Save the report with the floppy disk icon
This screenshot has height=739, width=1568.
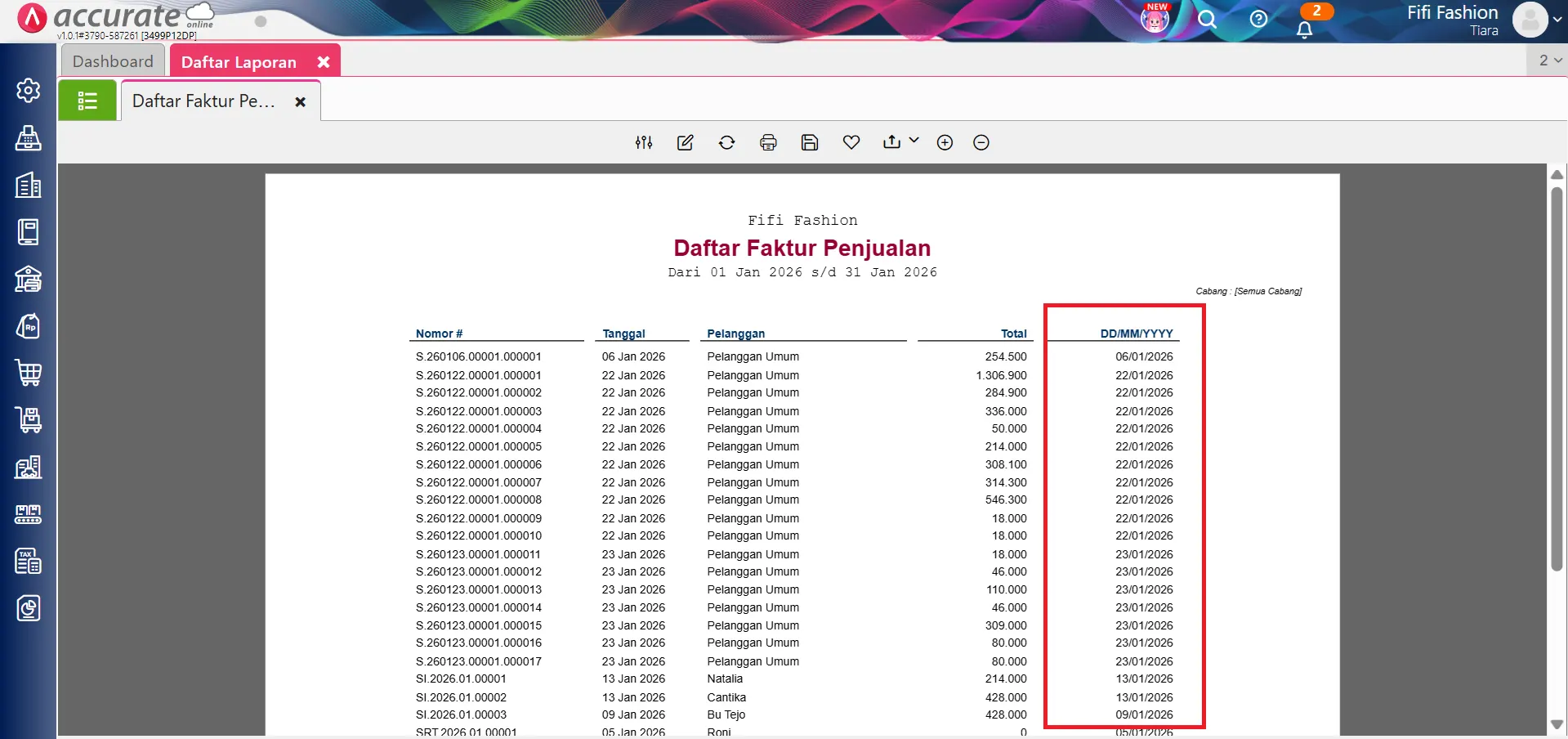click(809, 142)
